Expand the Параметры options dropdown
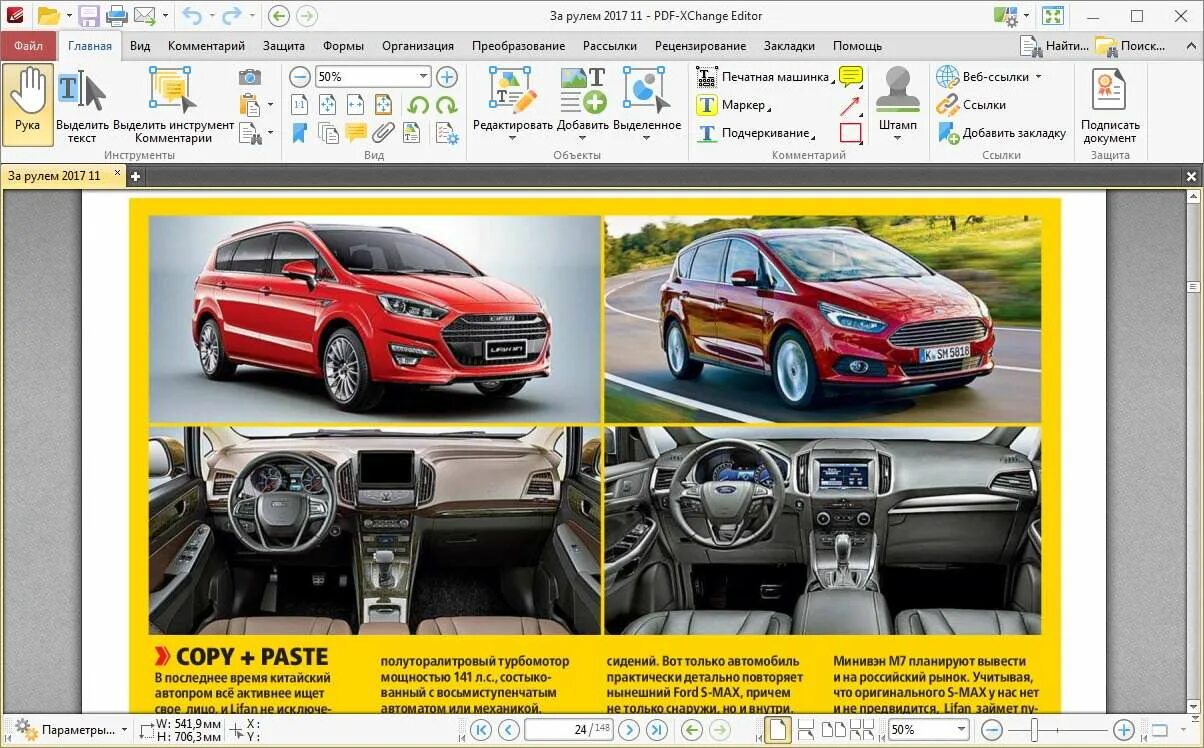The height and width of the screenshot is (748, 1204). tap(124, 730)
